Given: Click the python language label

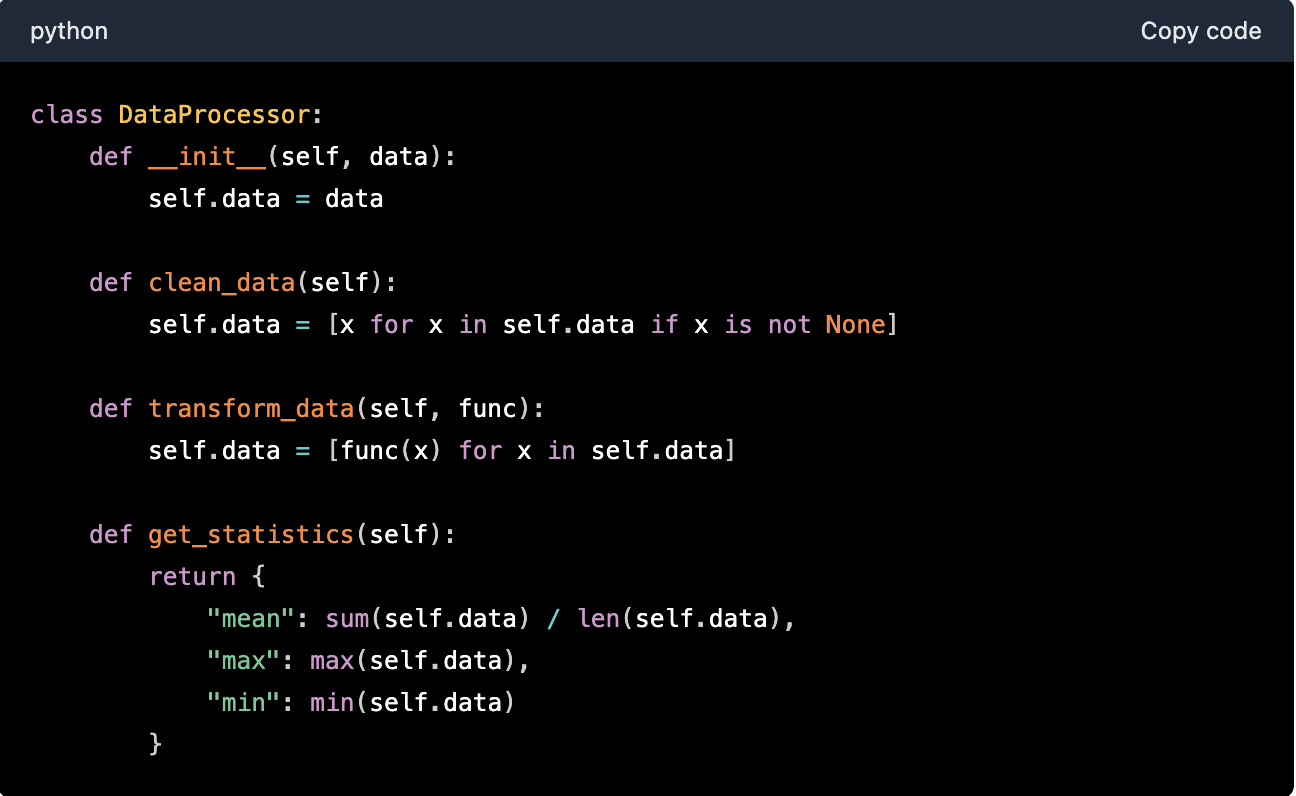Looking at the screenshot, I should pyautogui.click(x=69, y=32).
